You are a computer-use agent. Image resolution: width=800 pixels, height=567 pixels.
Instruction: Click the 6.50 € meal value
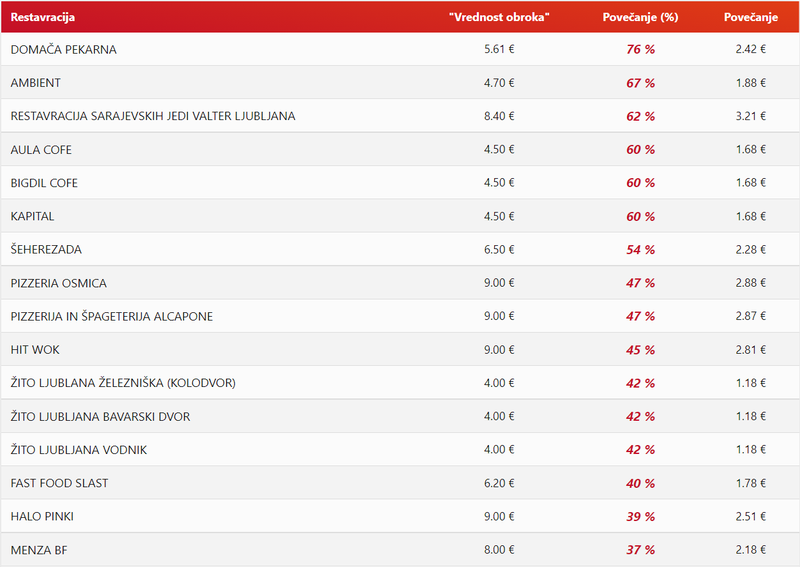point(499,250)
